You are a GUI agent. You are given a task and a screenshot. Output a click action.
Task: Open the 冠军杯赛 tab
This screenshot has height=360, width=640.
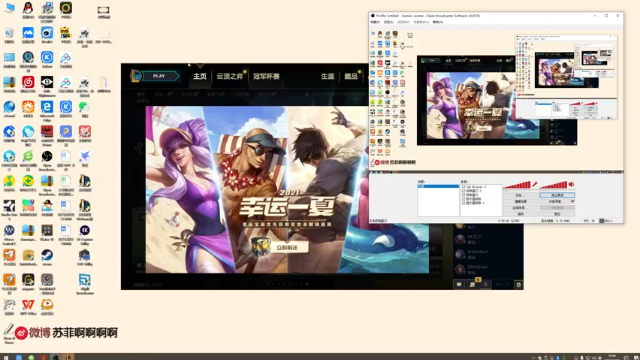(x=266, y=76)
